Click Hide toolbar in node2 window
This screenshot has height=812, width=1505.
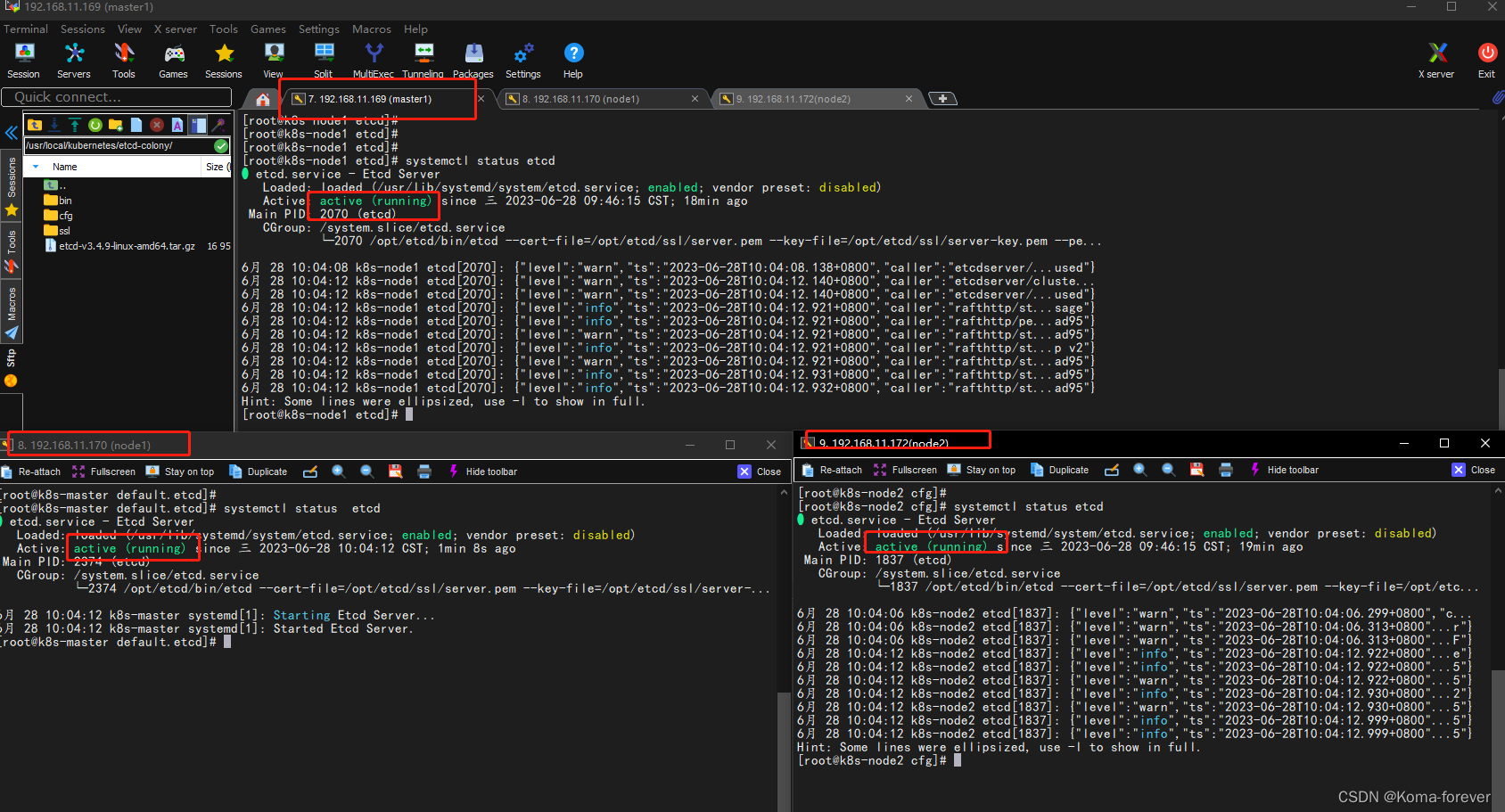pyautogui.click(x=1284, y=470)
